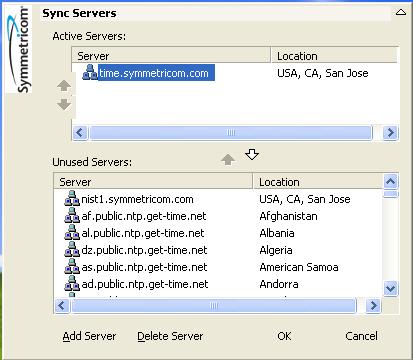This screenshot has width=413, height=360.
Task: Click Unused Servers scroll up arrow
Action: tap(390, 182)
